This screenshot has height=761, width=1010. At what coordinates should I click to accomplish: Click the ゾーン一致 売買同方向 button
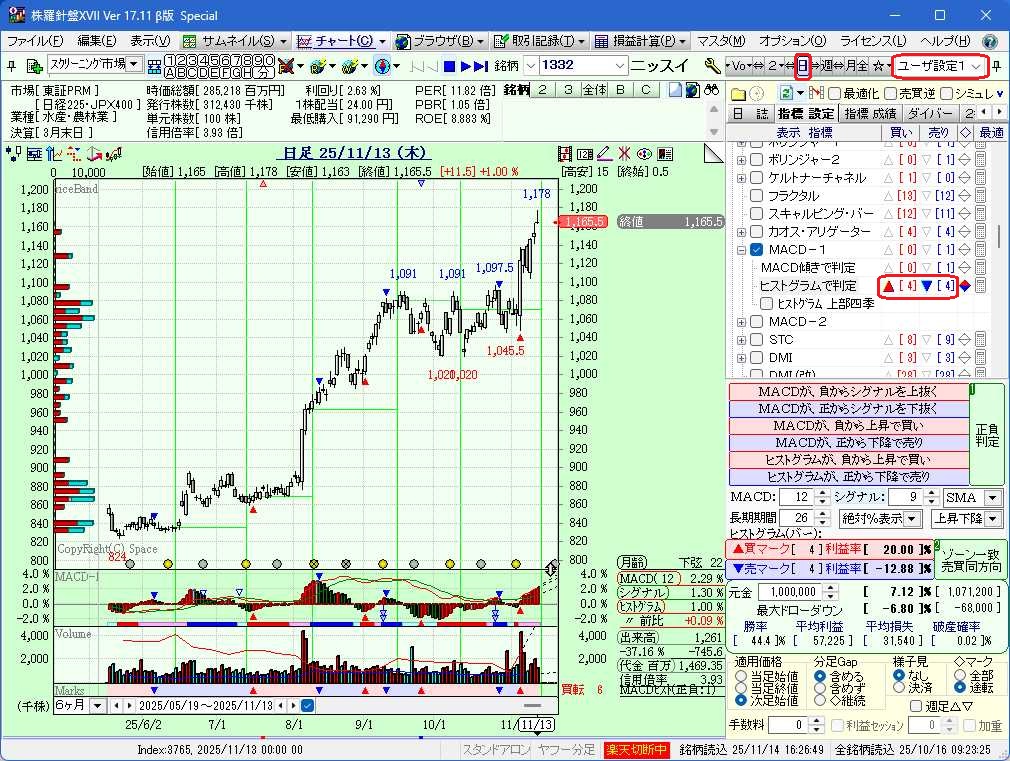(x=969, y=560)
